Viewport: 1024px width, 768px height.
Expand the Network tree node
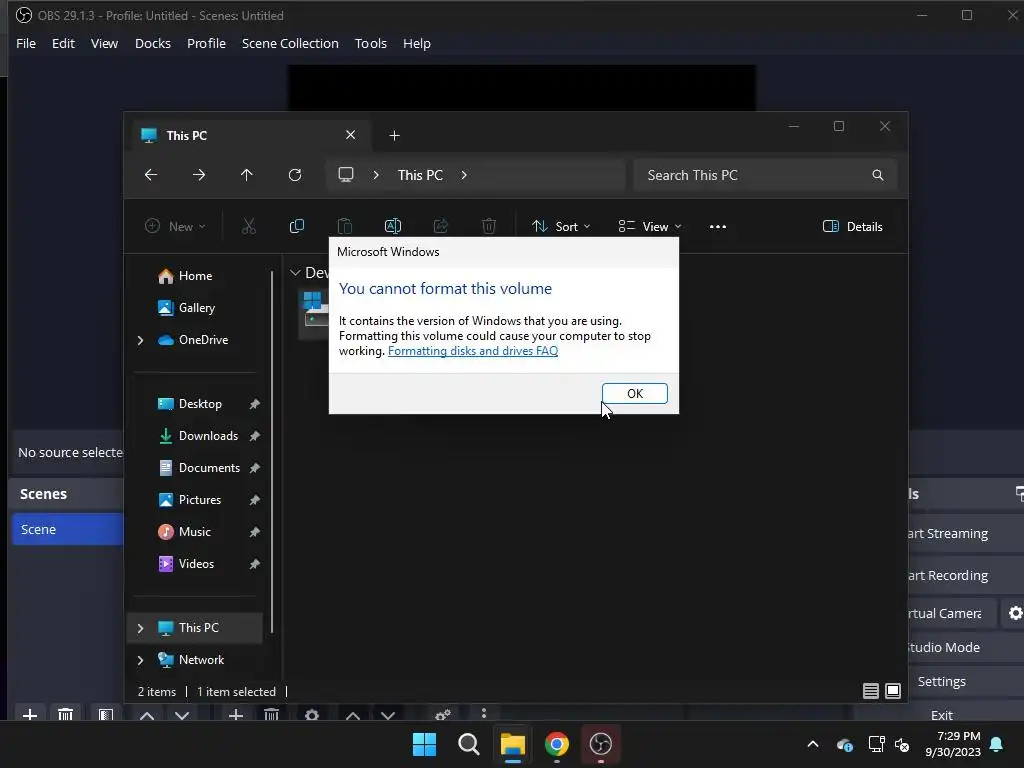(x=140, y=660)
